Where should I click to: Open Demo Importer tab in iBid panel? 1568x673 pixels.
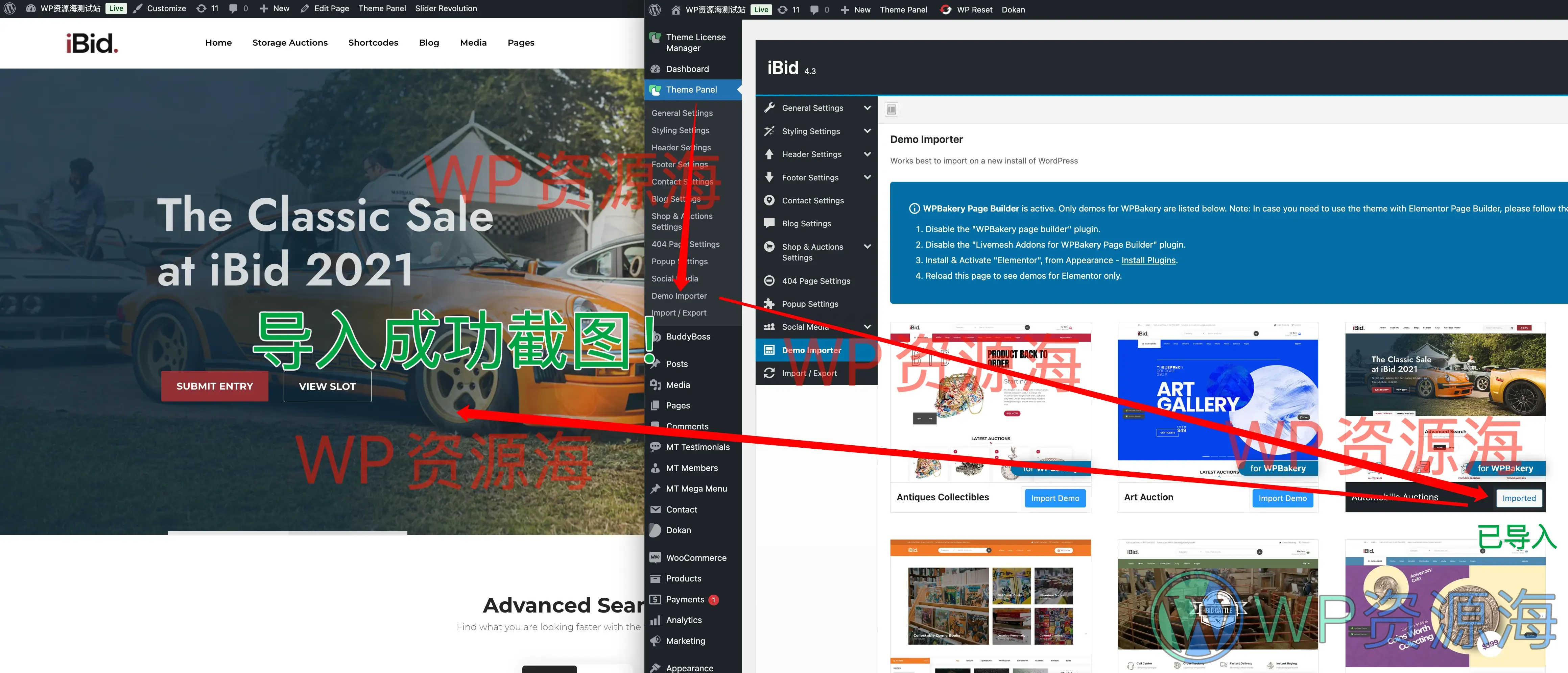point(816,350)
